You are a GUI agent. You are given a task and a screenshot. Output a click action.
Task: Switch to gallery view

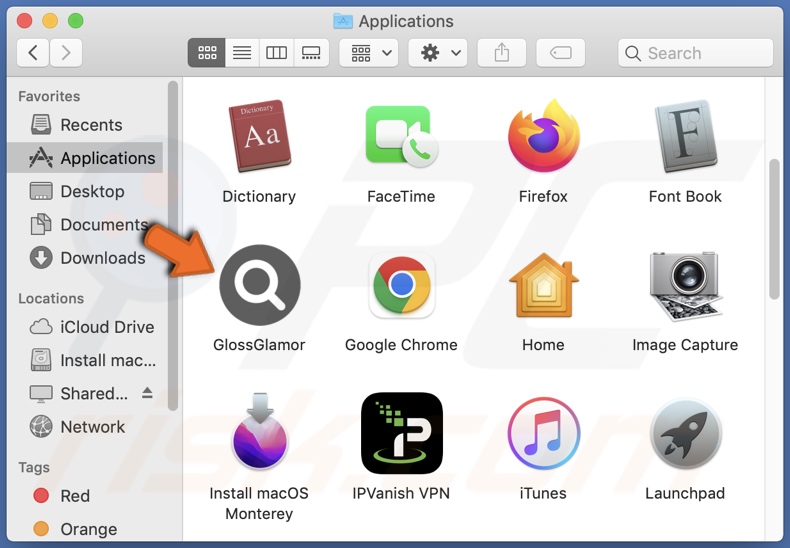coord(311,52)
